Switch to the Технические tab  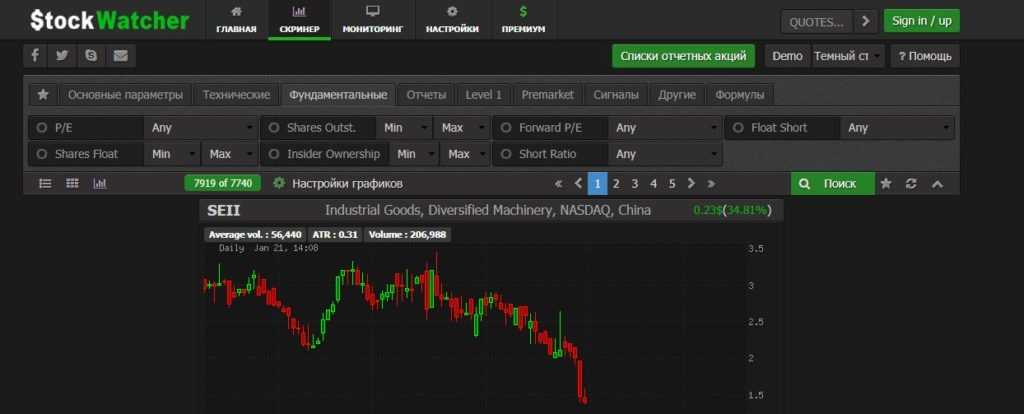(236, 95)
